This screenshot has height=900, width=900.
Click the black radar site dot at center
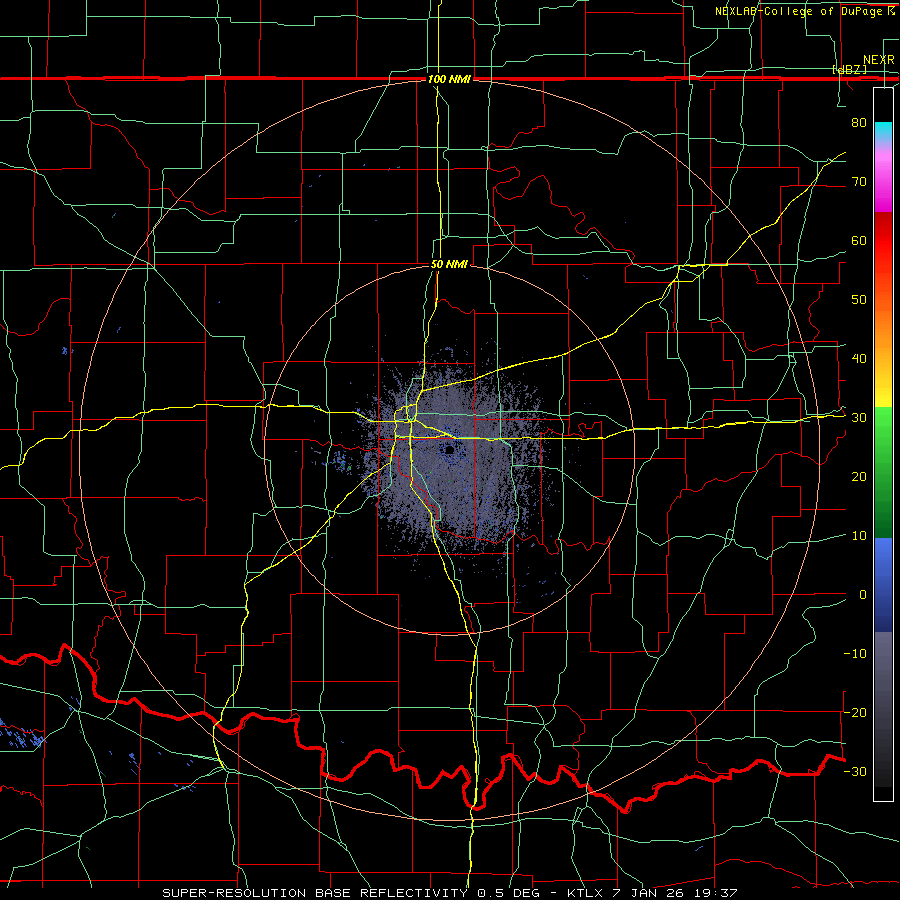click(449, 450)
